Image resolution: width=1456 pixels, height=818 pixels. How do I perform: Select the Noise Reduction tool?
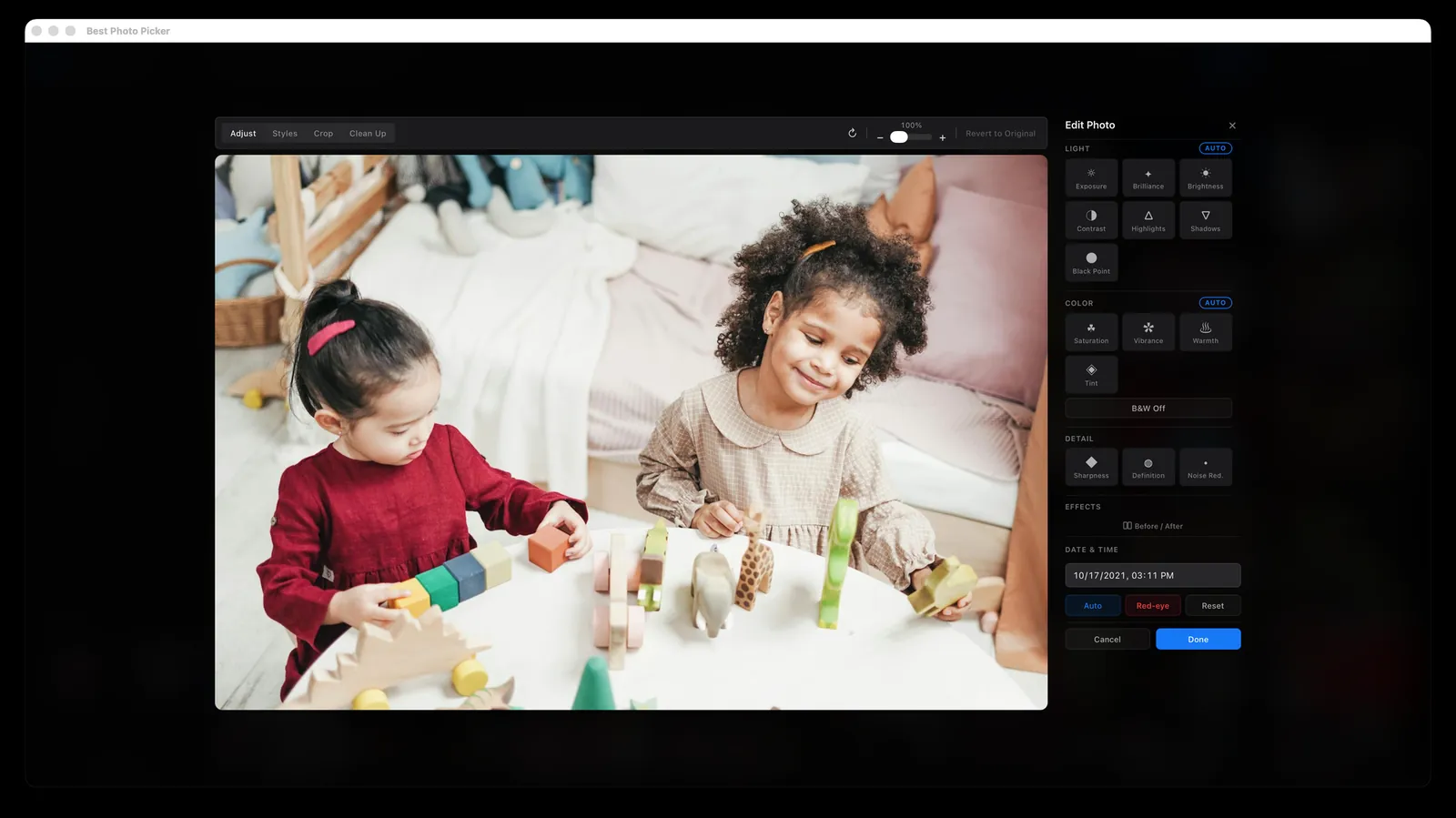click(x=1206, y=467)
